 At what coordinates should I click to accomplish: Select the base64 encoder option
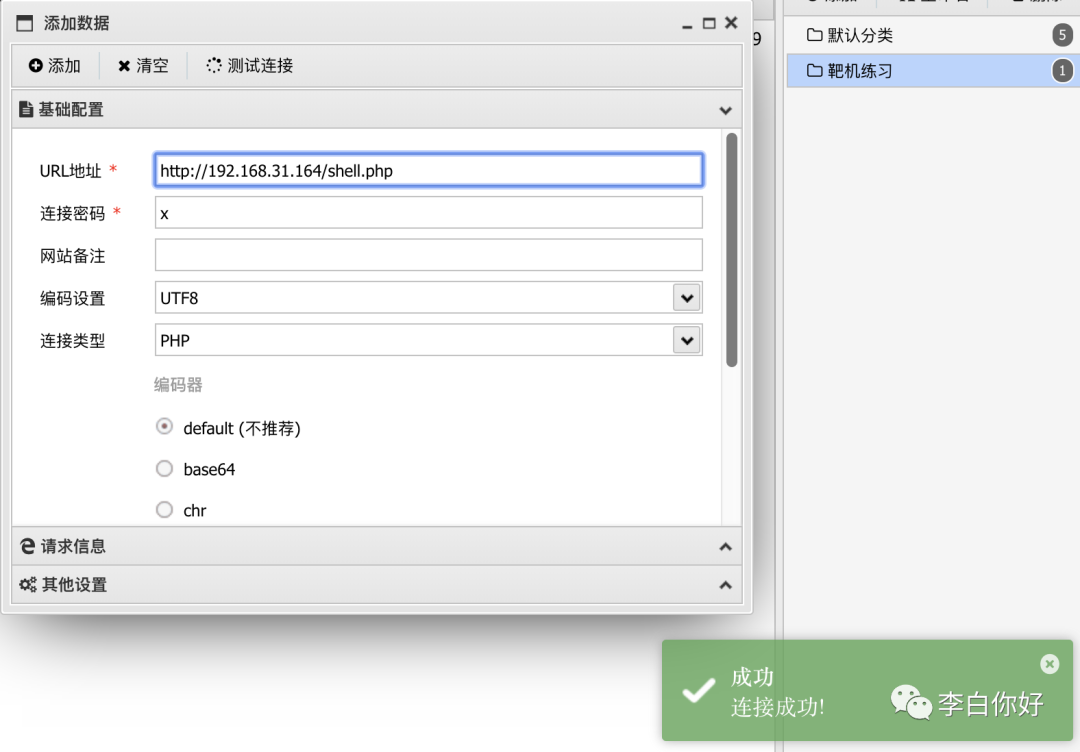coord(164,468)
